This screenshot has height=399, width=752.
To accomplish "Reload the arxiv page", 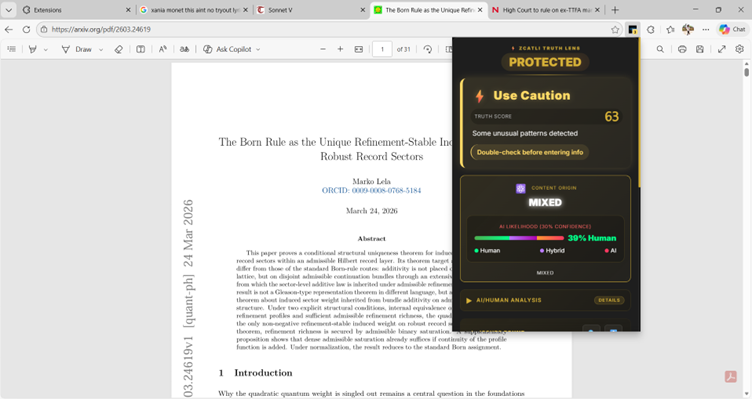I will (x=26, y=29).
